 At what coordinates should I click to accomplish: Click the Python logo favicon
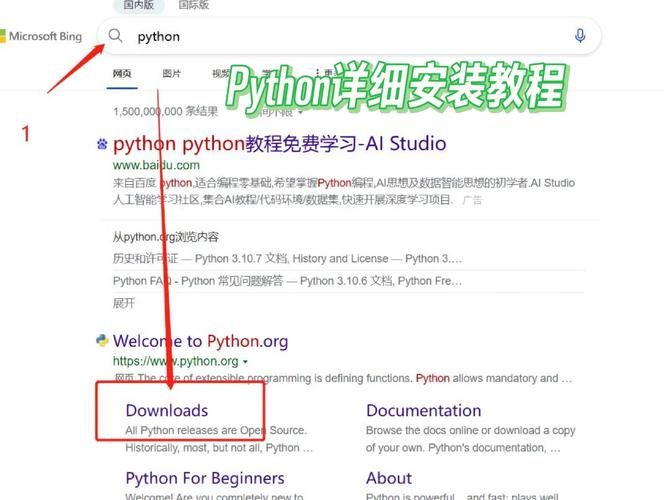coord(102,341)
